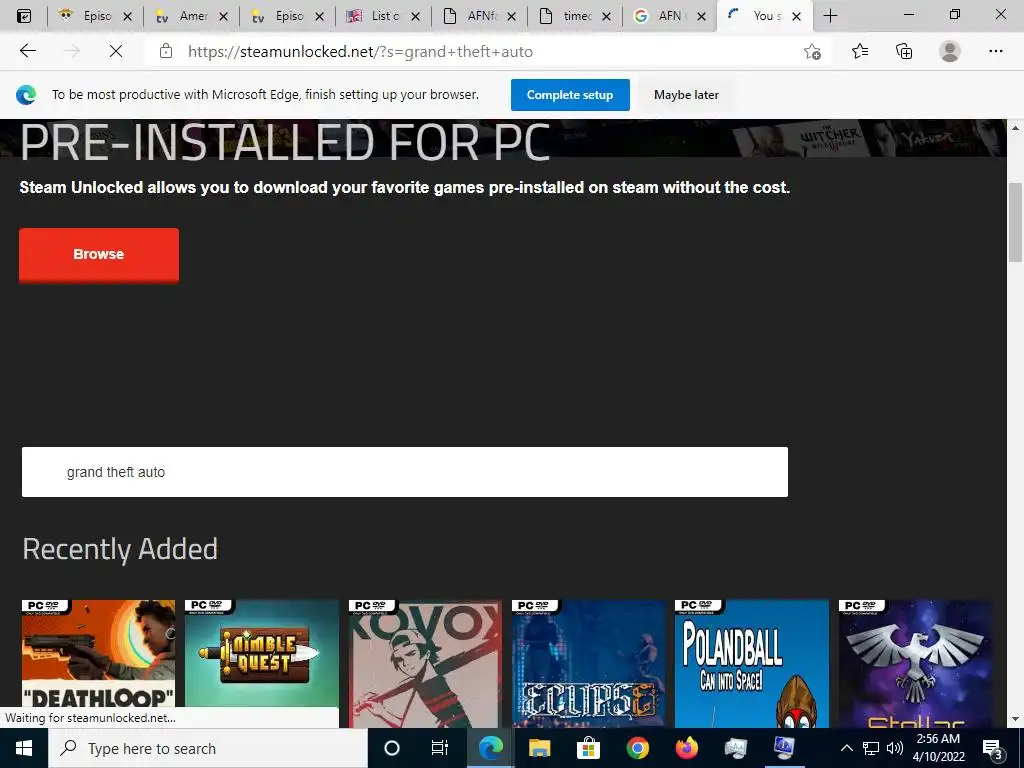Open Microsoft Store taskbar icon

588,748
